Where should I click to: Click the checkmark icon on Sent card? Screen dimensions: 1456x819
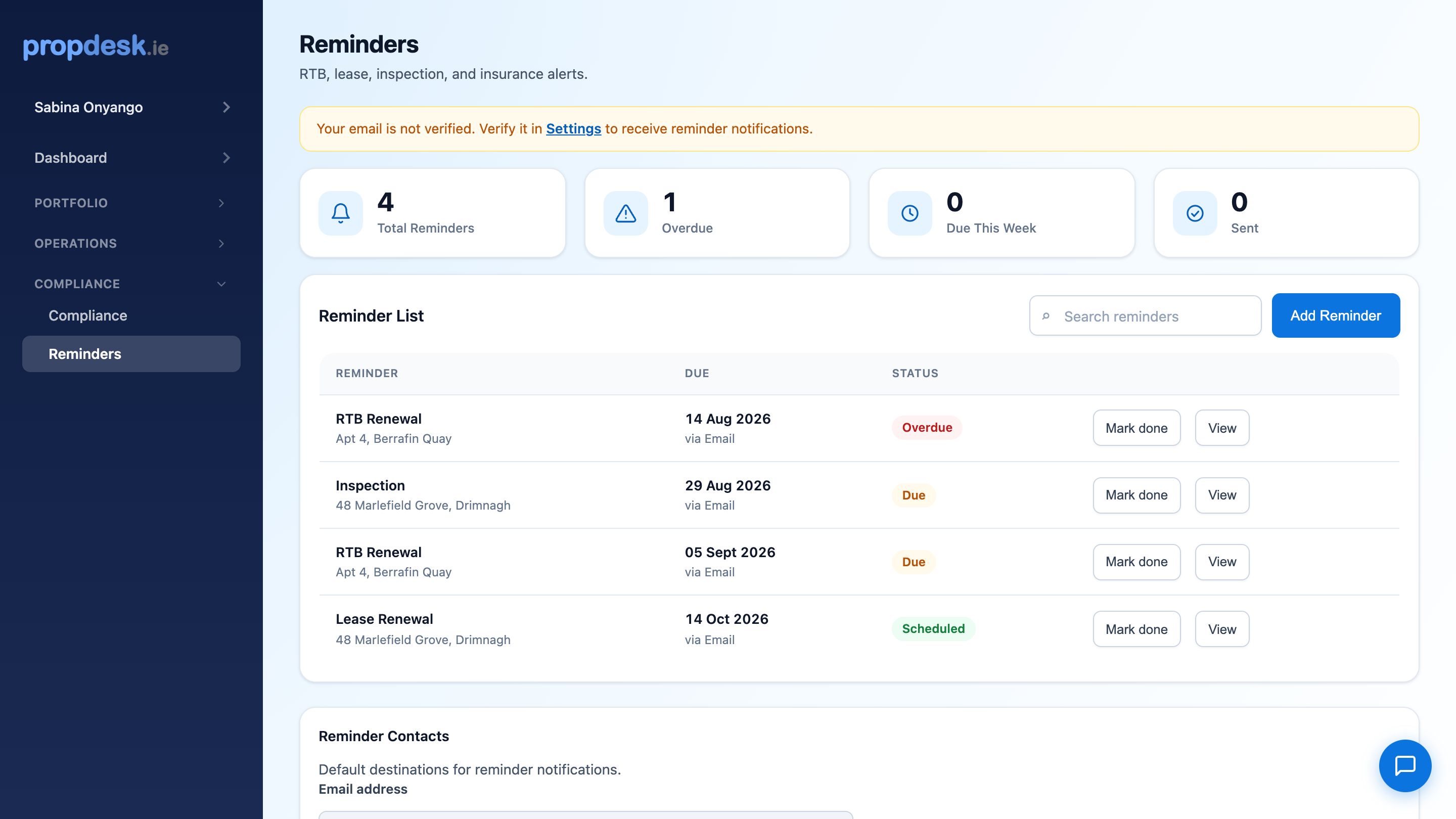coord(1195,213)
